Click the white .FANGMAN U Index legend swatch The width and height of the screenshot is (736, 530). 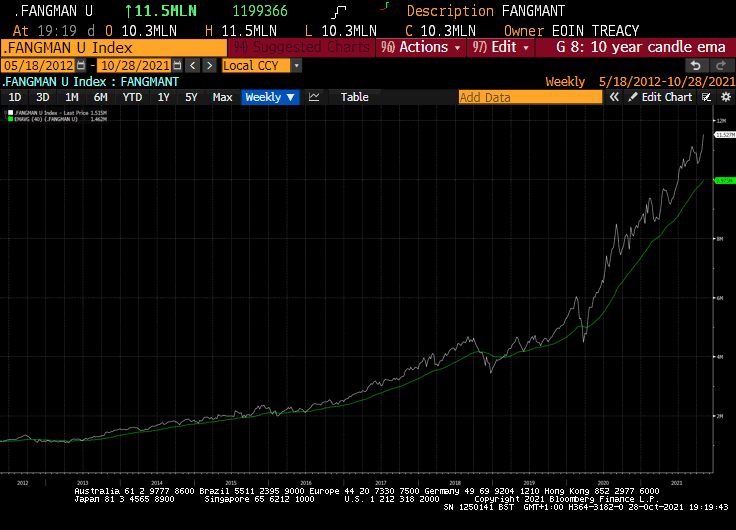(10, 113)
